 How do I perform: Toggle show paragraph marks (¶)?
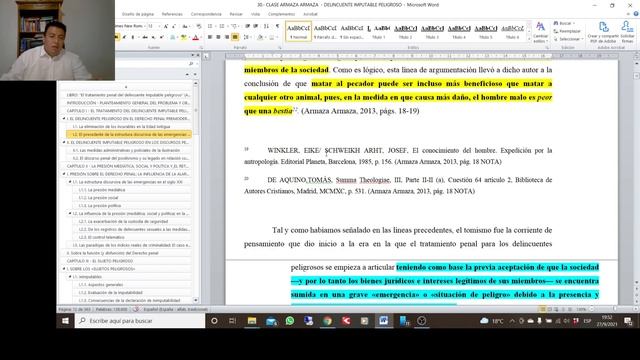point(278,26)
